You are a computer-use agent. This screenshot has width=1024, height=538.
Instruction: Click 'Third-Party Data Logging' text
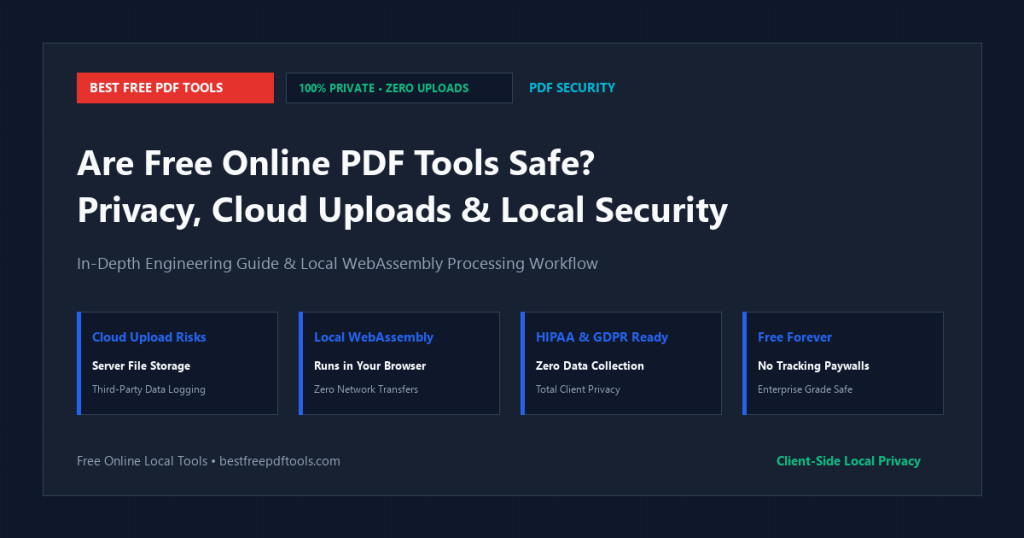pyautogui.click(x=149, y=389)
